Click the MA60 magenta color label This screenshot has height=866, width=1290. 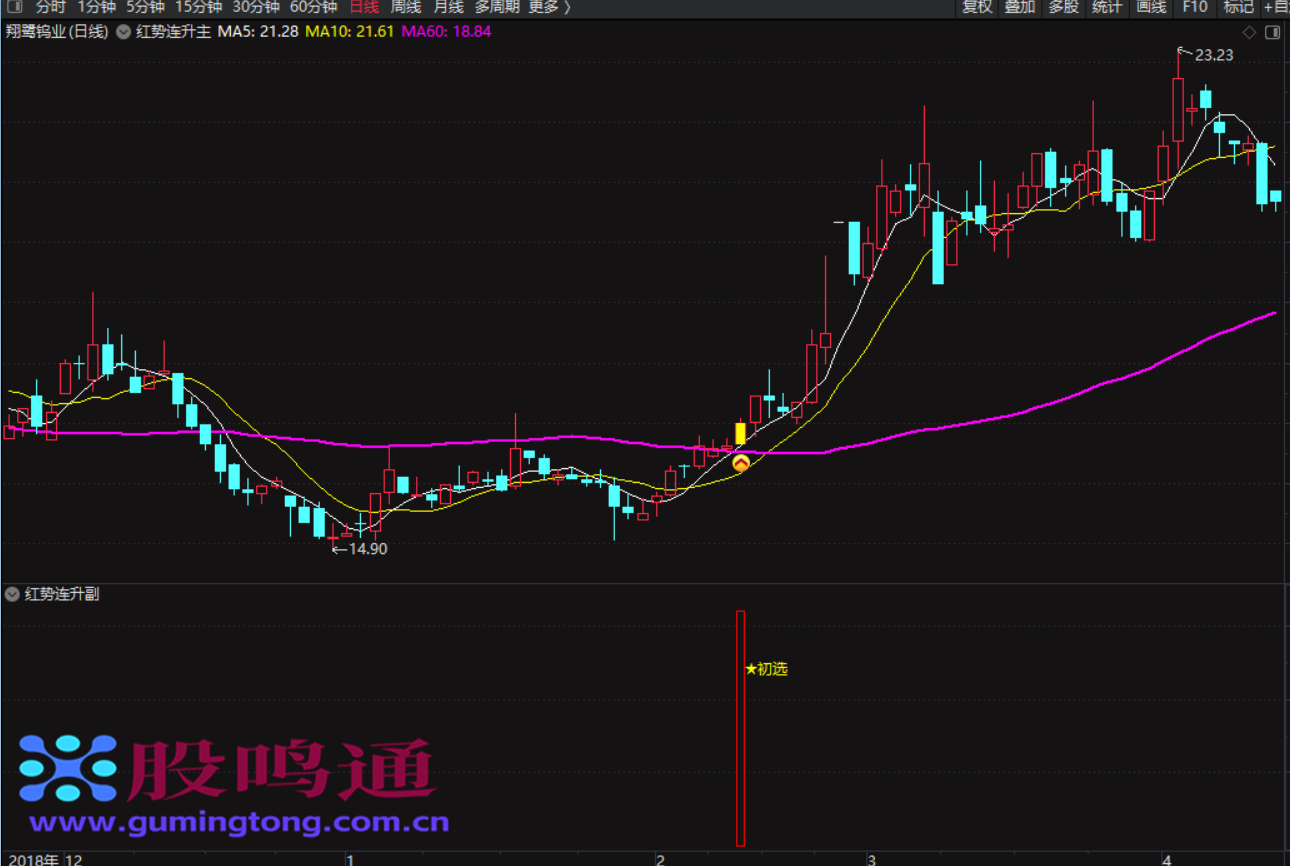[x=446, y=32]
